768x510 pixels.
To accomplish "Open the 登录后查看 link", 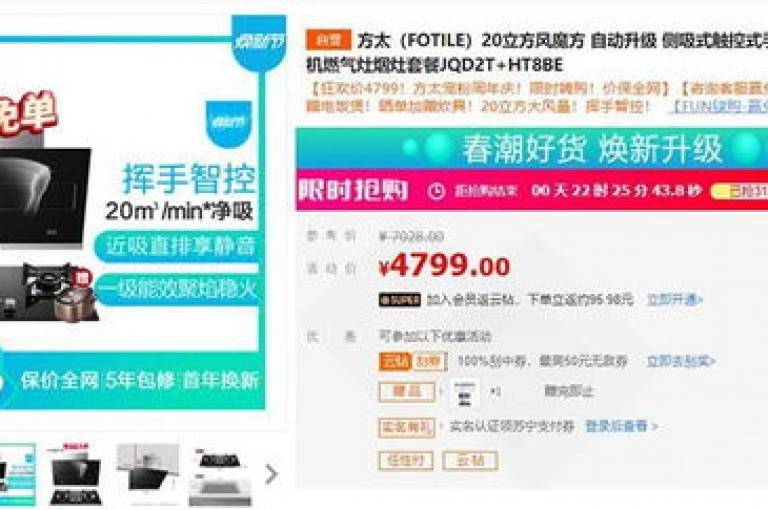I will (622, 426).
